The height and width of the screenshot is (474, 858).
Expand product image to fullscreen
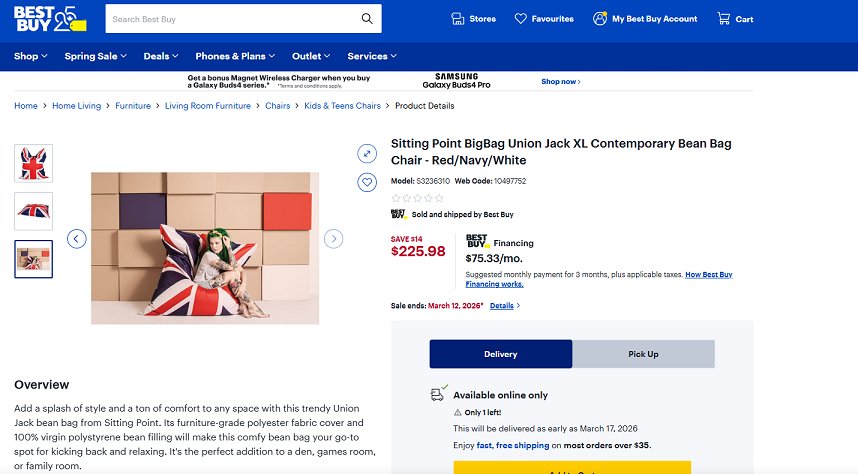pyautogui.click(x=367, y=153)
